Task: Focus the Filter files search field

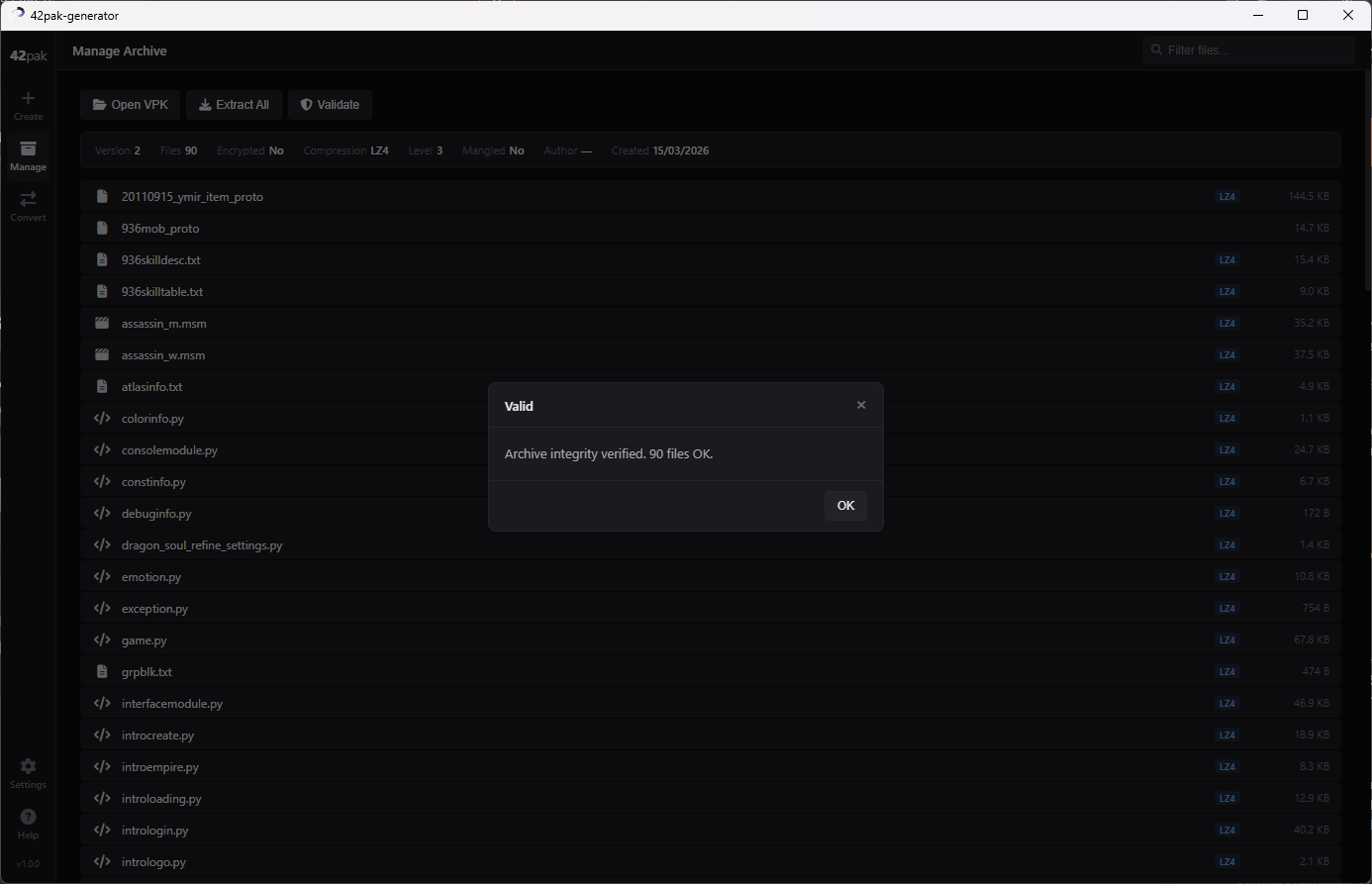Action: 1248,50
